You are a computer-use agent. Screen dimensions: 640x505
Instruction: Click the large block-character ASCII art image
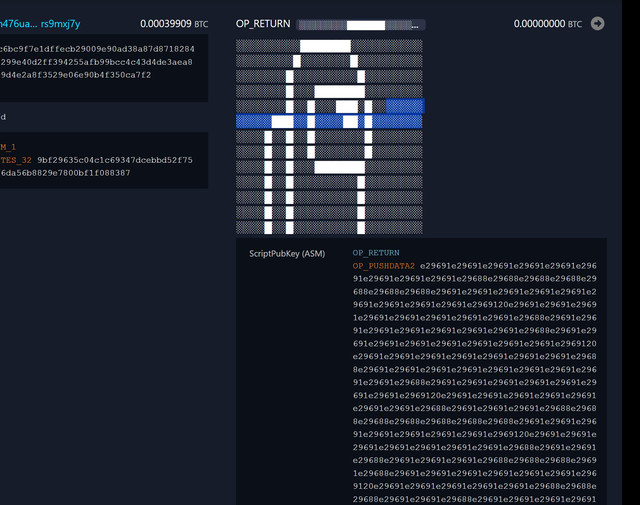tap(330, 137)
